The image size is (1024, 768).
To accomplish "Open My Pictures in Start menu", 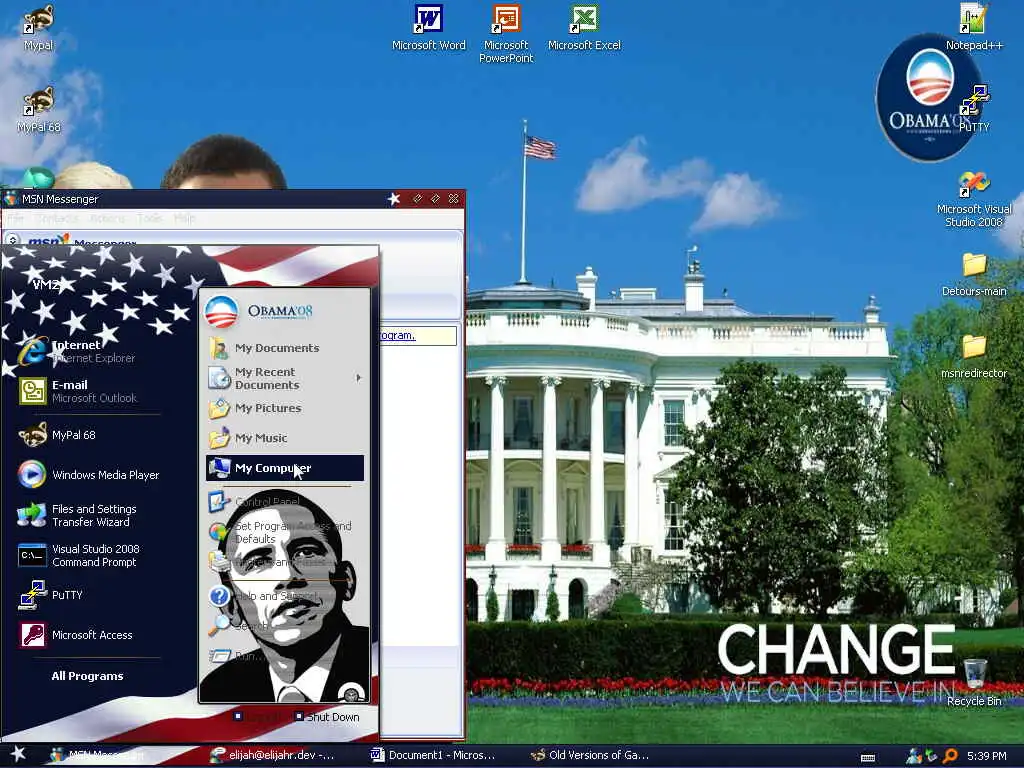I will 285,408.
